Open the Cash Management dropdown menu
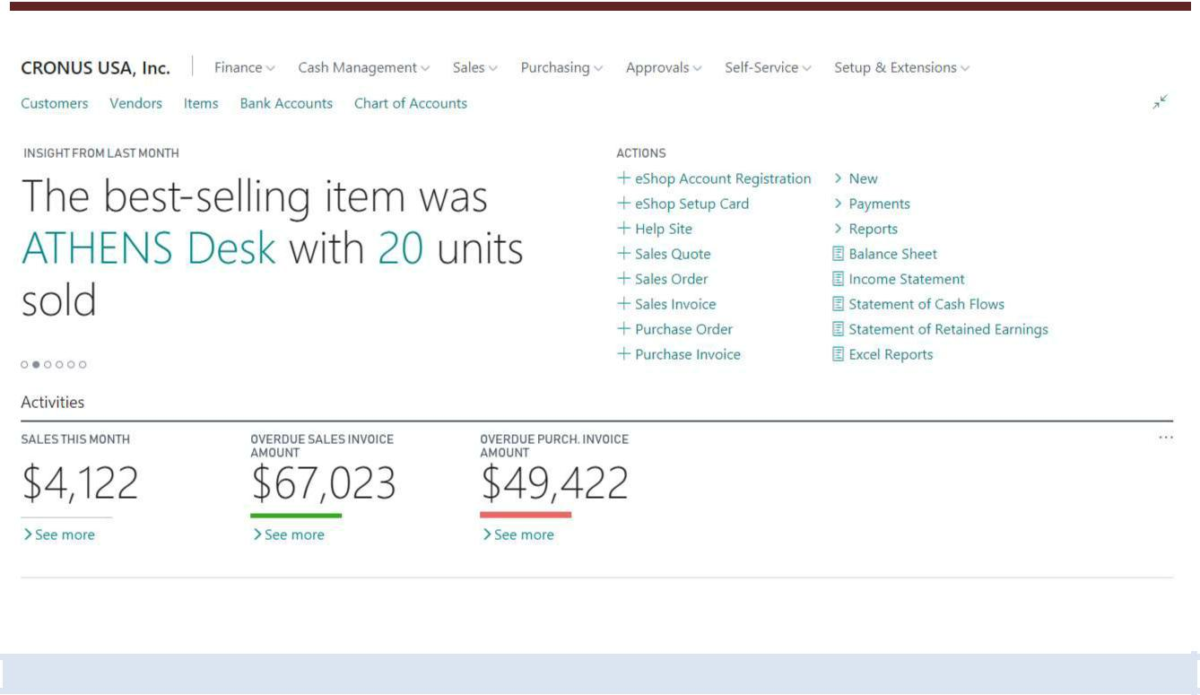Image resolution: width=1200 pixels, height=695 pixels. click(364, 68)
